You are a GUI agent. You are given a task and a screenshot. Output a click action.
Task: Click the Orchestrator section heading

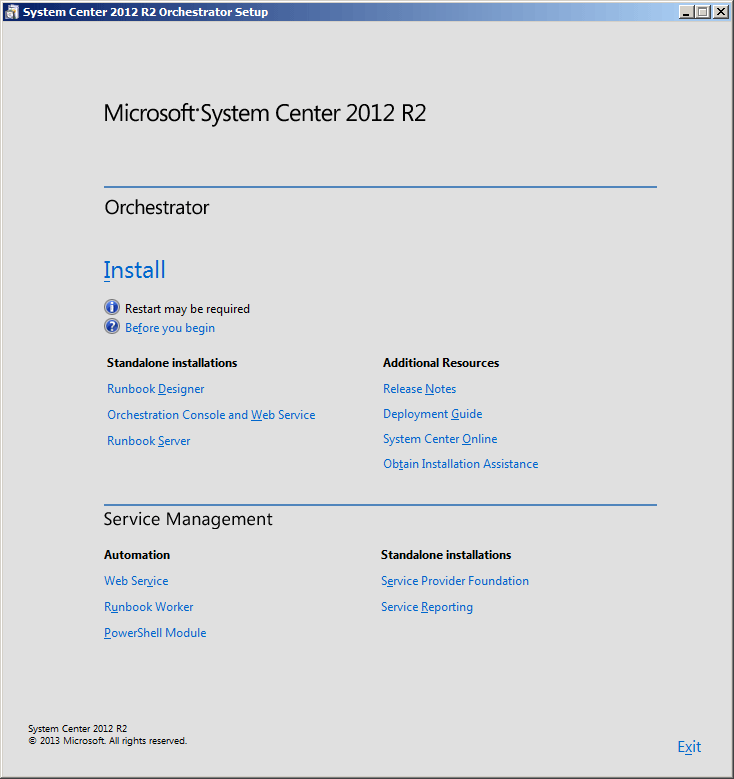[x=157, y=208]
